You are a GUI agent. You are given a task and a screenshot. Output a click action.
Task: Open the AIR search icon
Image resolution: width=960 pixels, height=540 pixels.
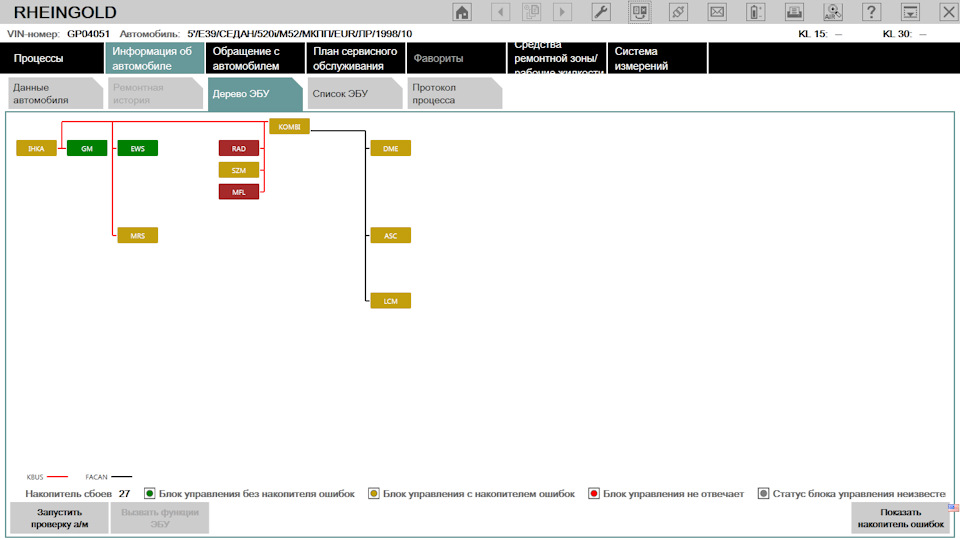[x=833, y=12]
